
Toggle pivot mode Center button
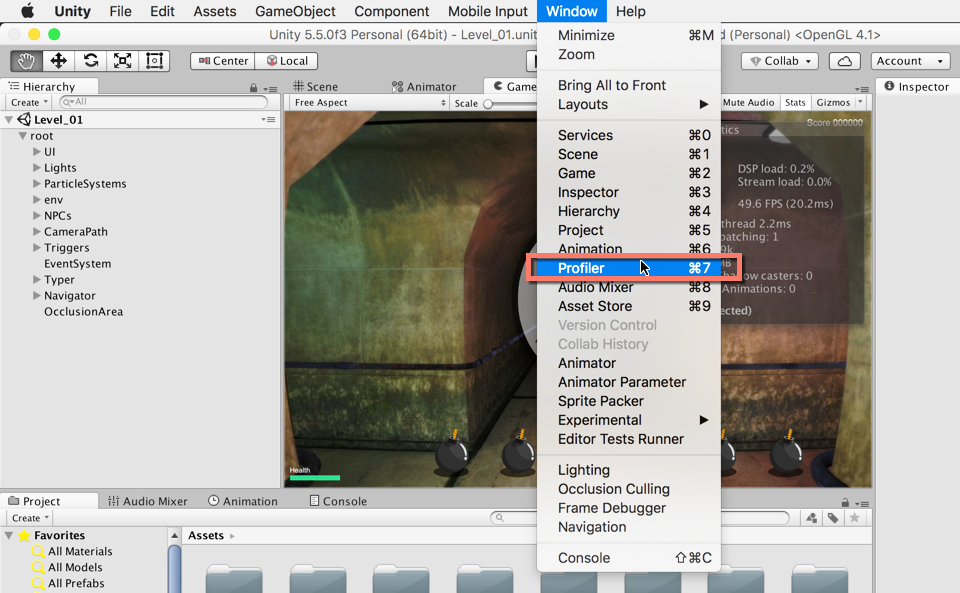[x=222, y=61]
